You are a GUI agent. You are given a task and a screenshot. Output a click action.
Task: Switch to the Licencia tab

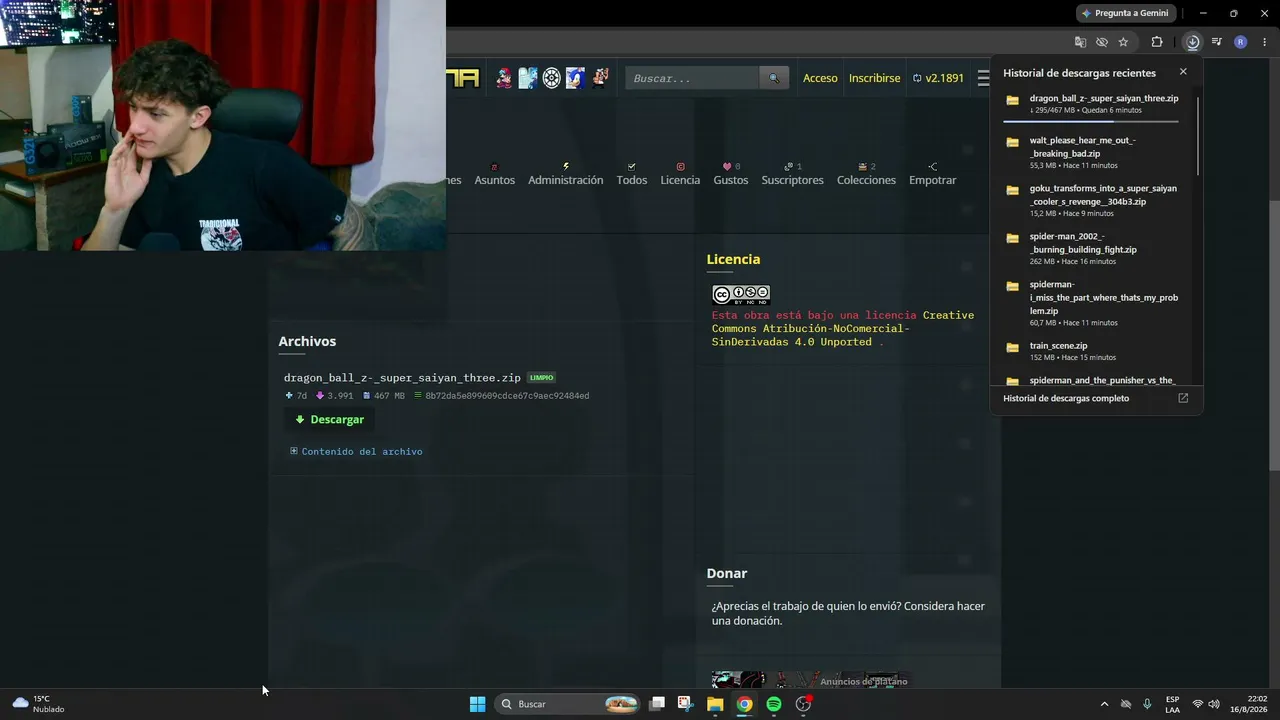click(x=680, y=174)
